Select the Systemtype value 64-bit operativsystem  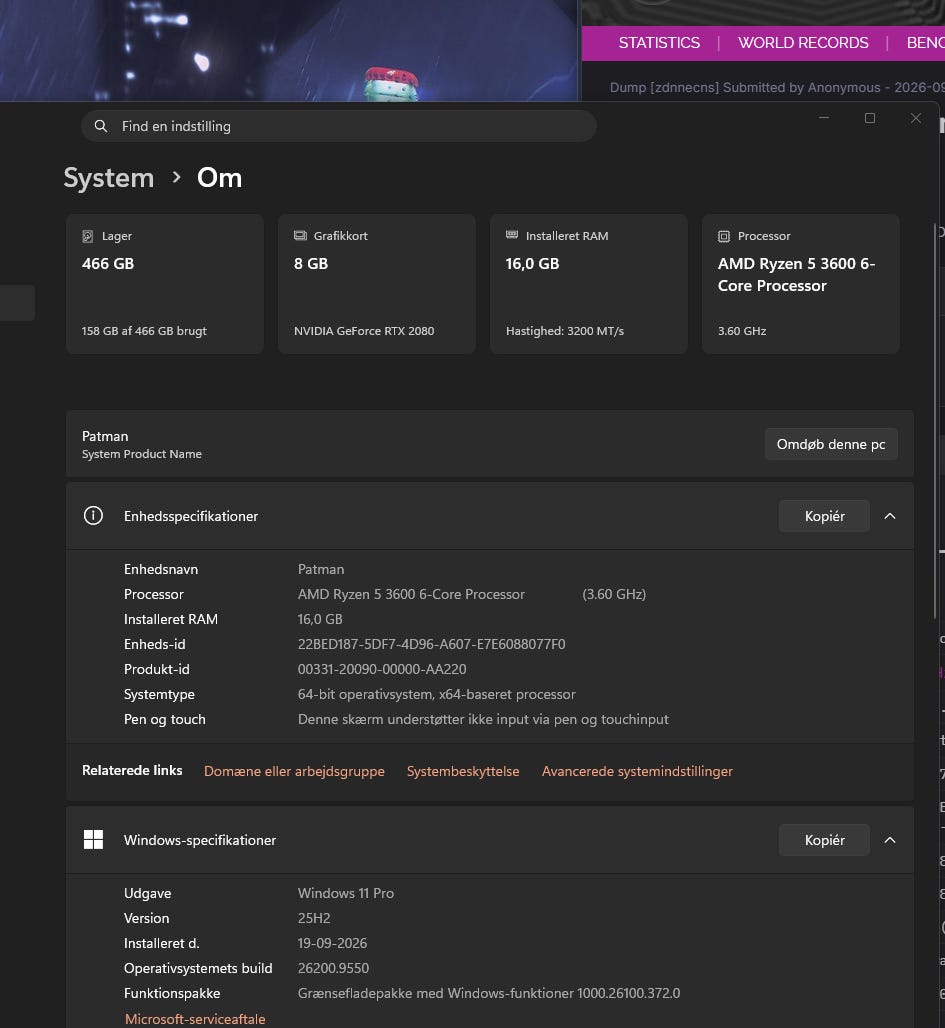tap(437, 694)
